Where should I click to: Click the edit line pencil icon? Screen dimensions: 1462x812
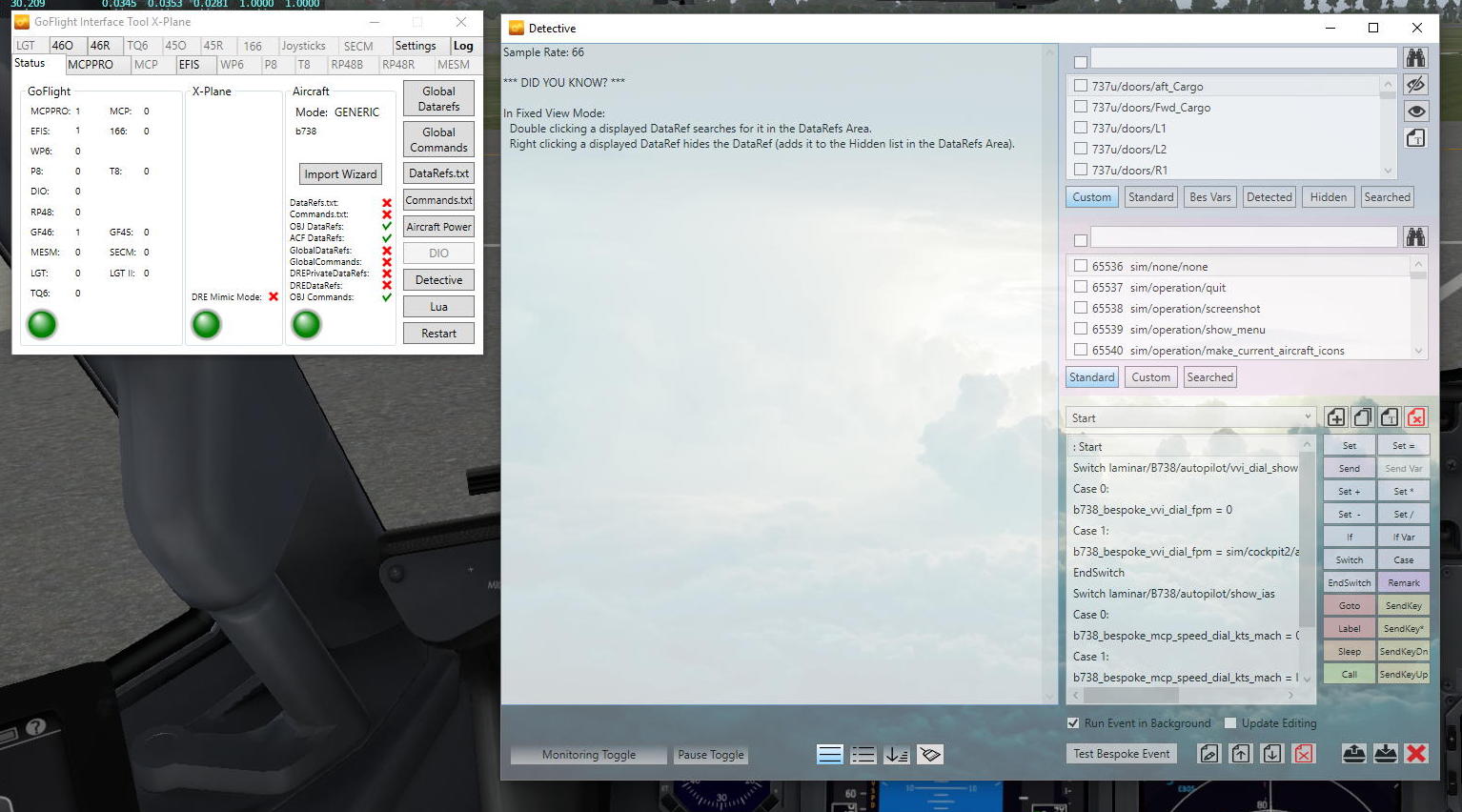pyautogui.click(x=1208, y=754)
